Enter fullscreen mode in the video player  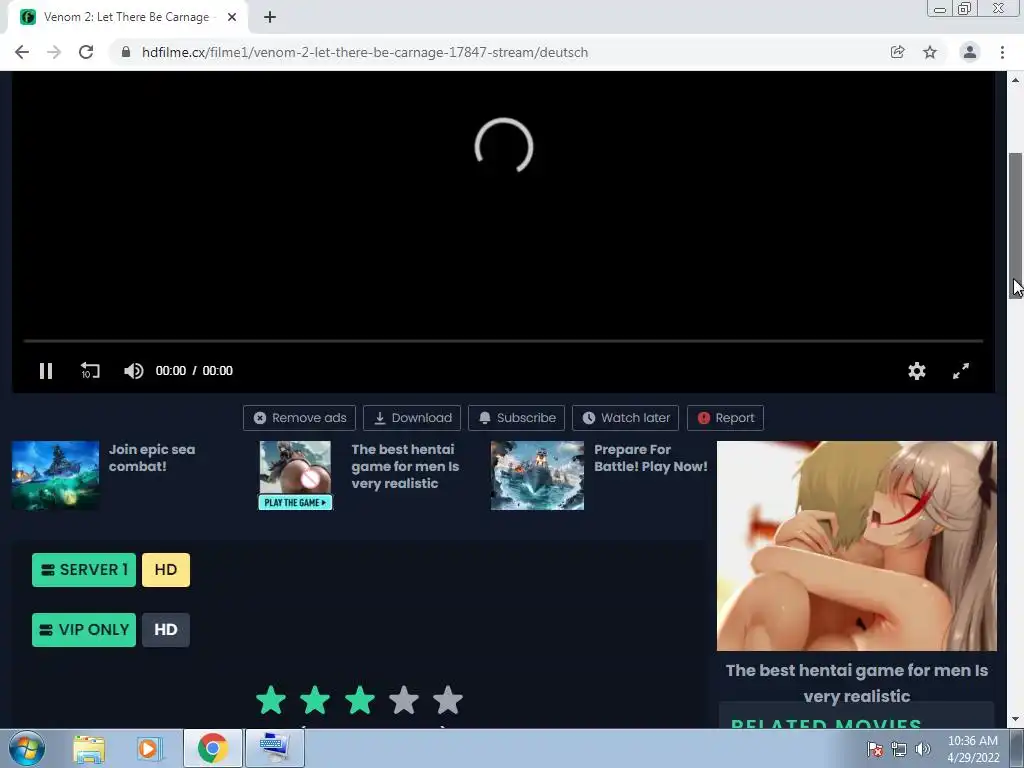(961, 371)
